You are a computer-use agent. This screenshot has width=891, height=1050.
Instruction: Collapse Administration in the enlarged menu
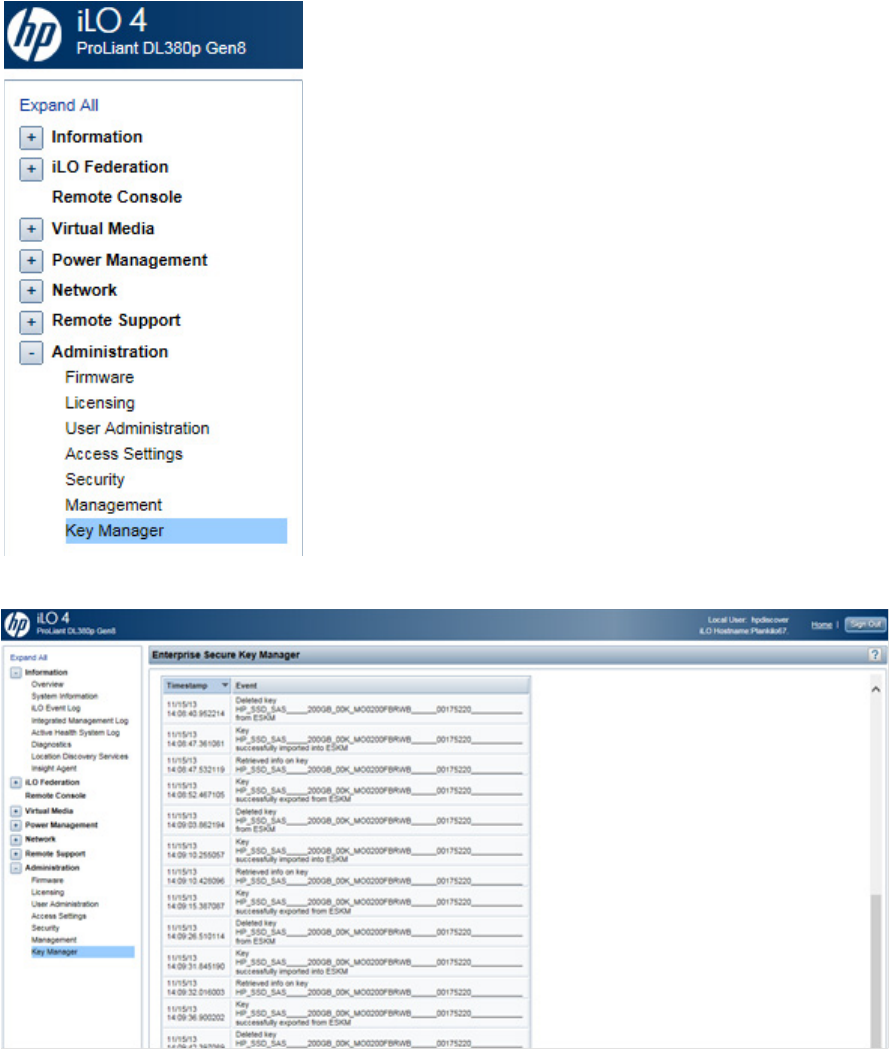click(x=31, y=352)
